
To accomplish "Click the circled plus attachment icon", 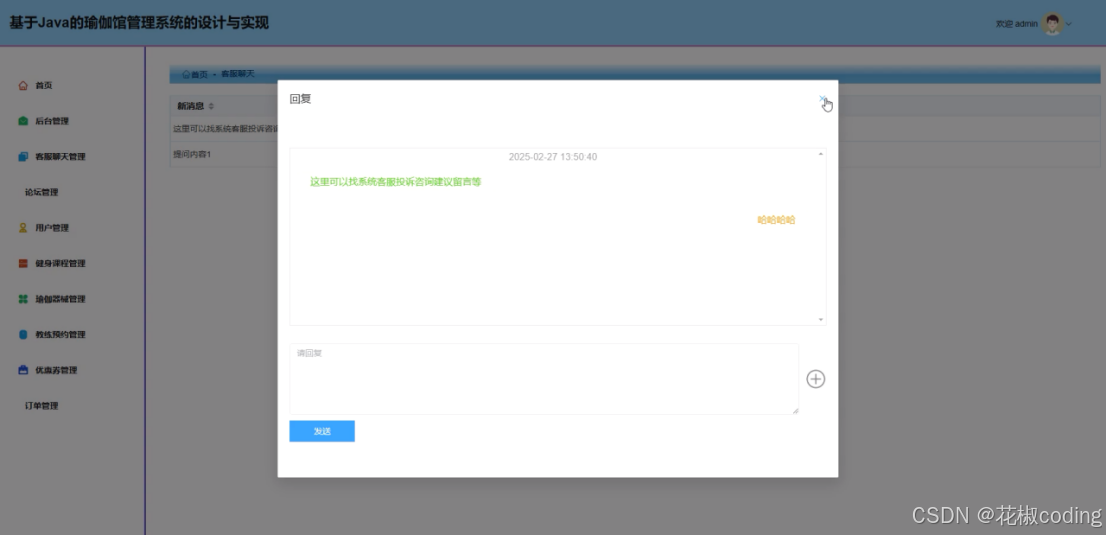I will [x=815, y=379].
